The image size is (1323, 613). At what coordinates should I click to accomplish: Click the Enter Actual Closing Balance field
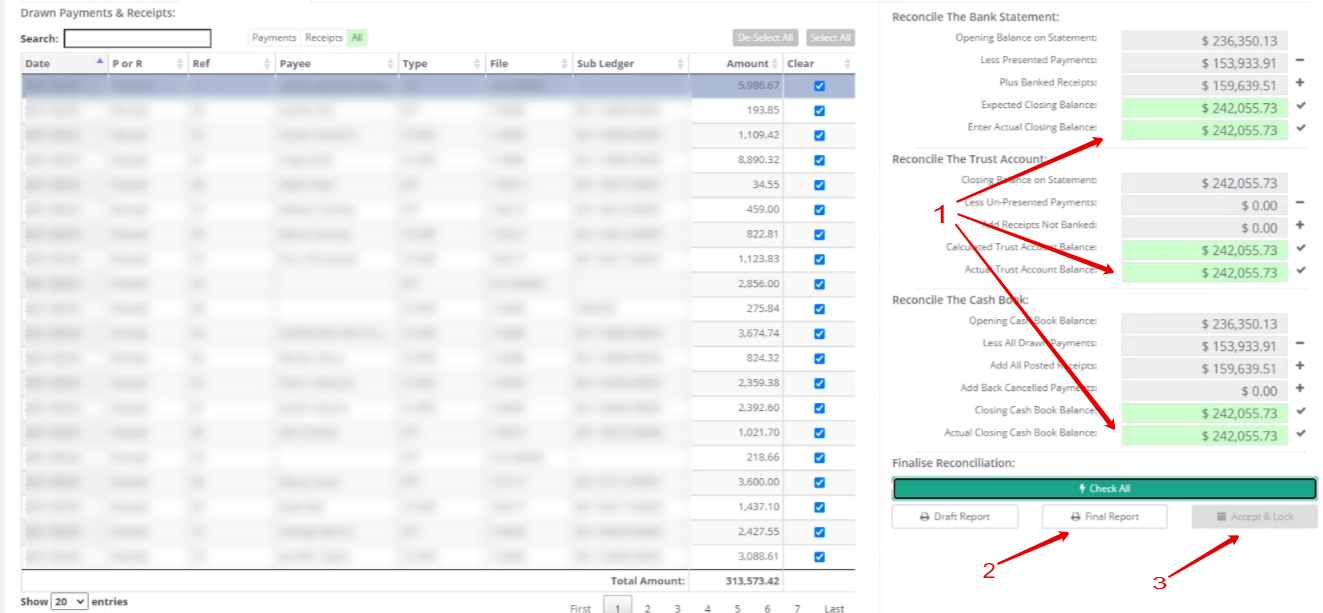click(x=1204, y=130)
